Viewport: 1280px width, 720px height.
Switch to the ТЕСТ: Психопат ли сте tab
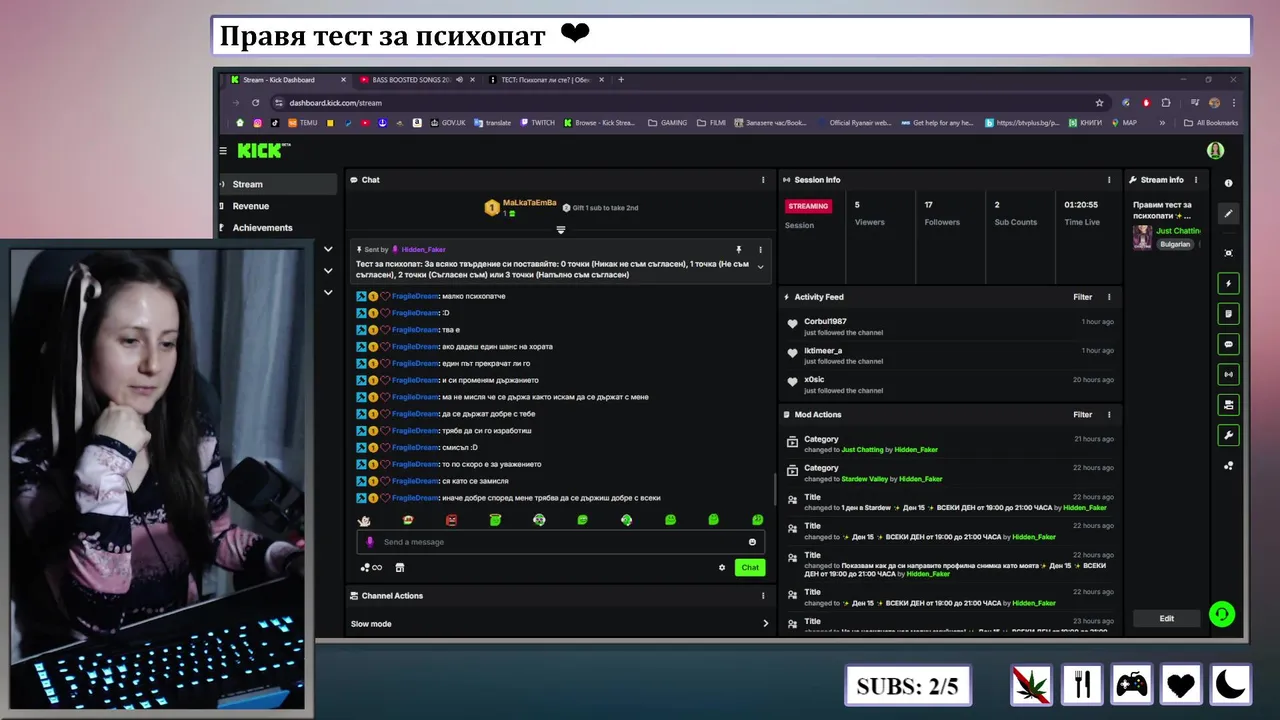point(547,80)
